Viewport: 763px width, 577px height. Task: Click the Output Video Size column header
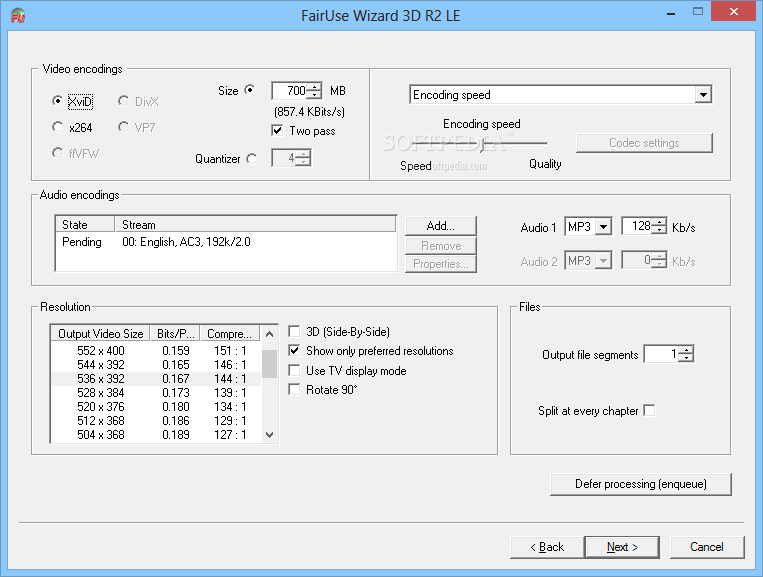point(101,334)
